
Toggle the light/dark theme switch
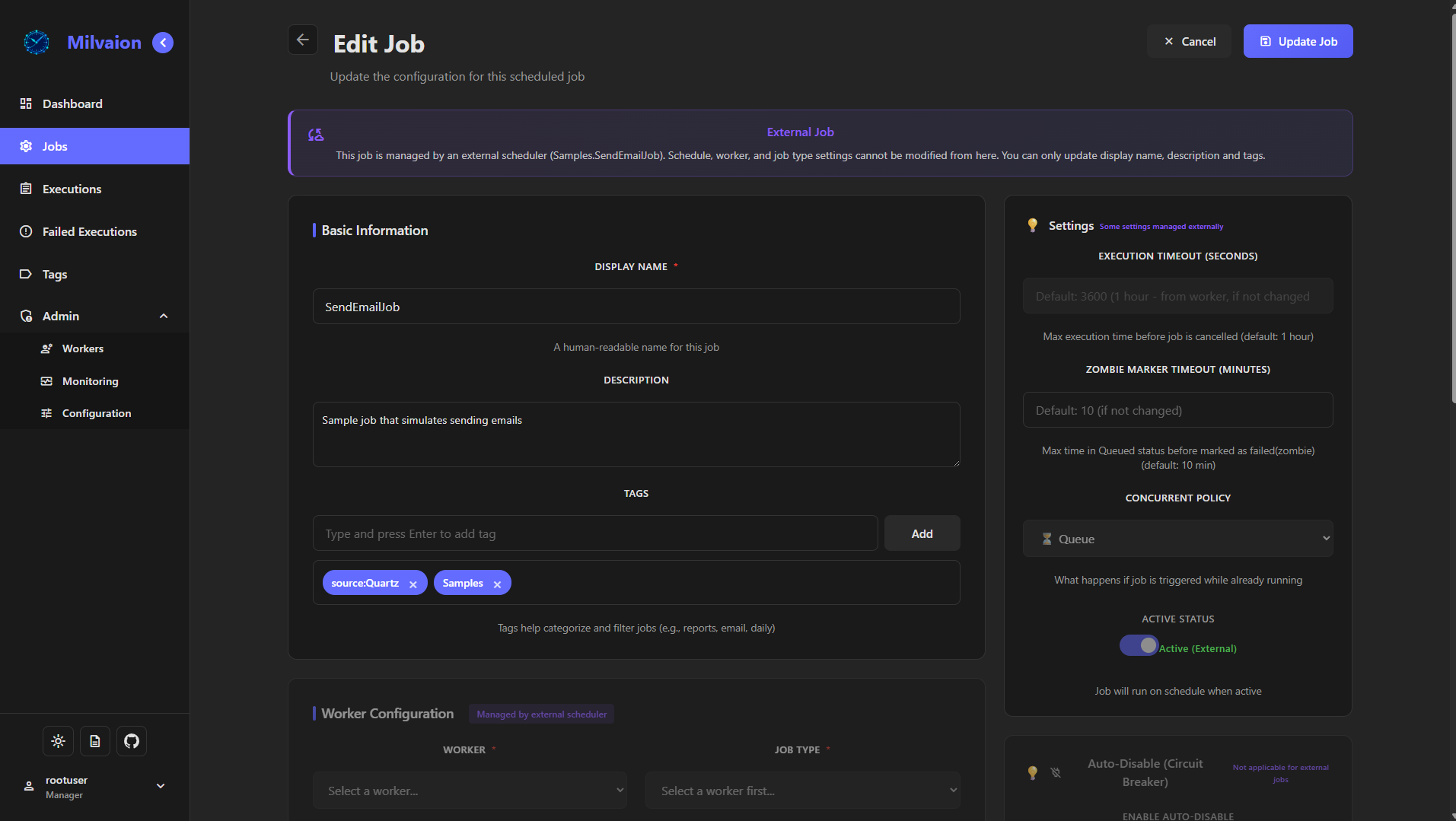(58, 740)
